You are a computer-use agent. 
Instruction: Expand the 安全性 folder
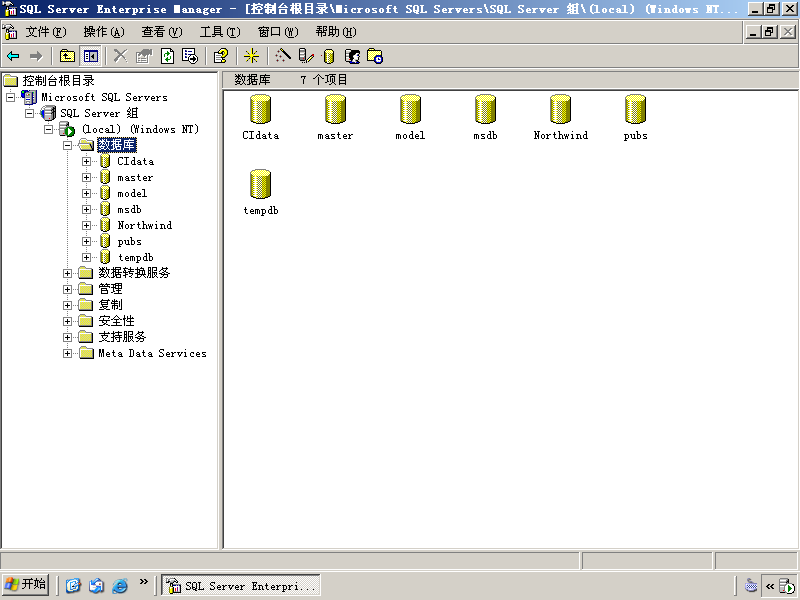[67, 321]
